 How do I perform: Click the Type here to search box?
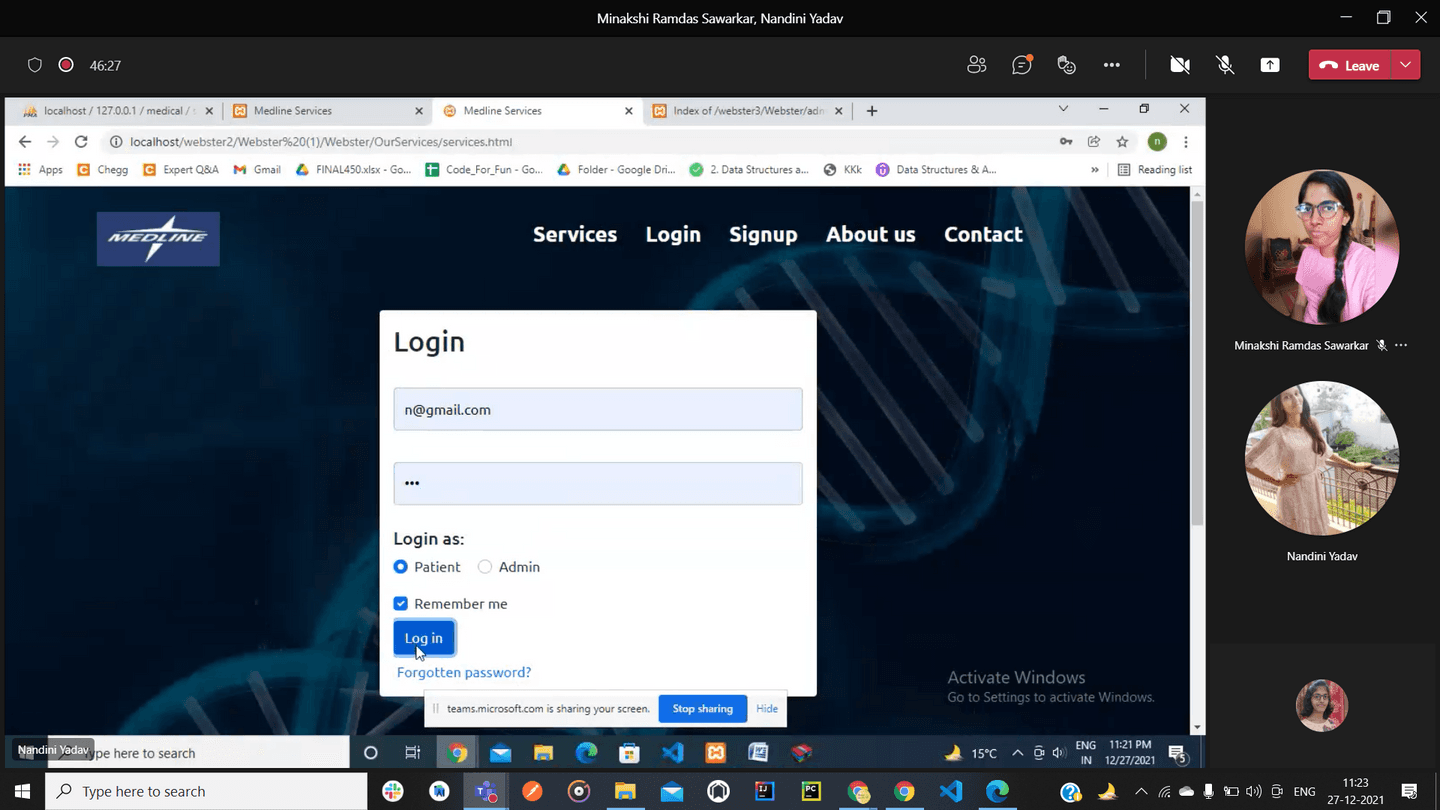207,791
